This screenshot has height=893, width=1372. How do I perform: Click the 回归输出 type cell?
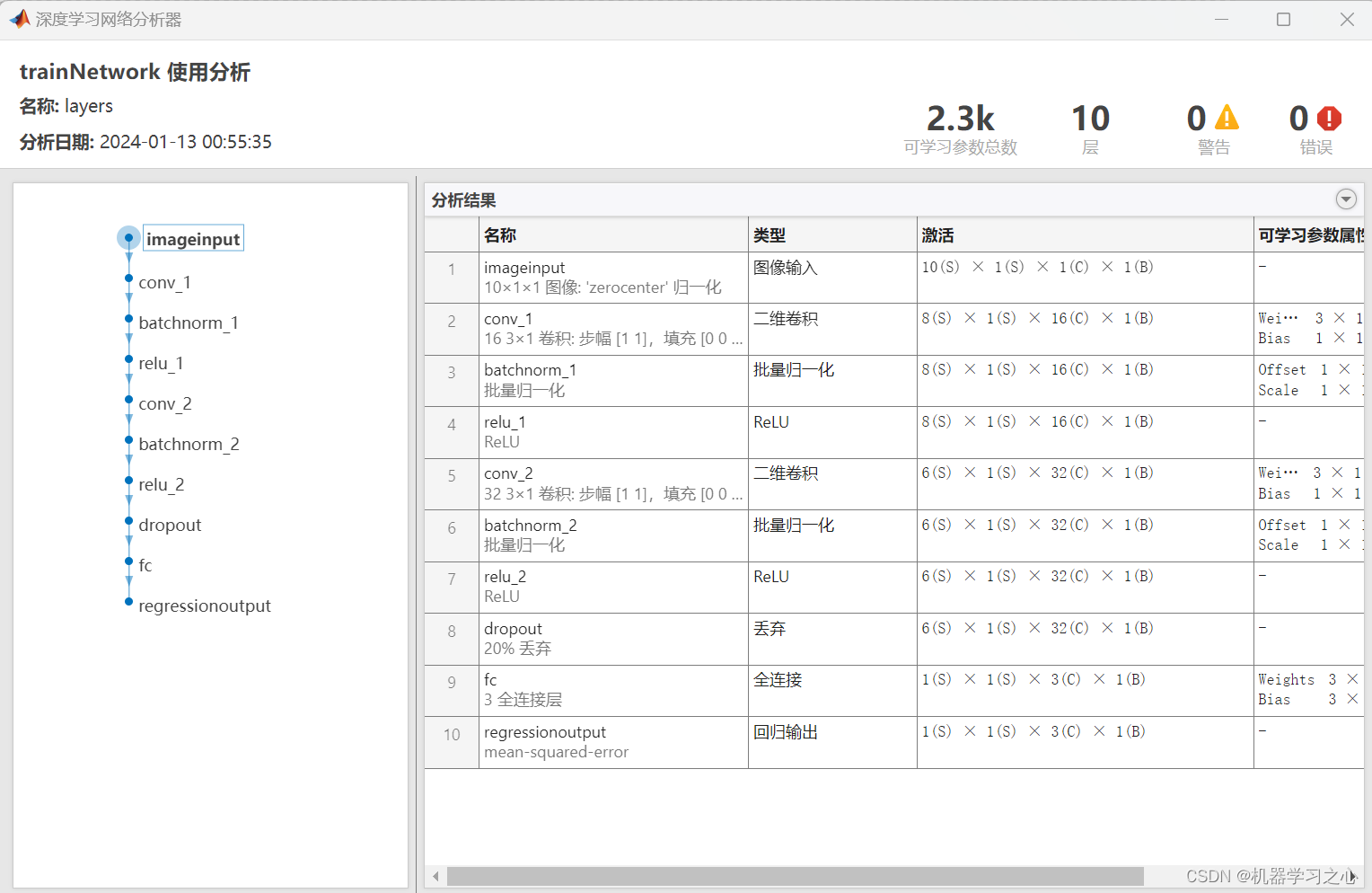[x=832, y=742]
